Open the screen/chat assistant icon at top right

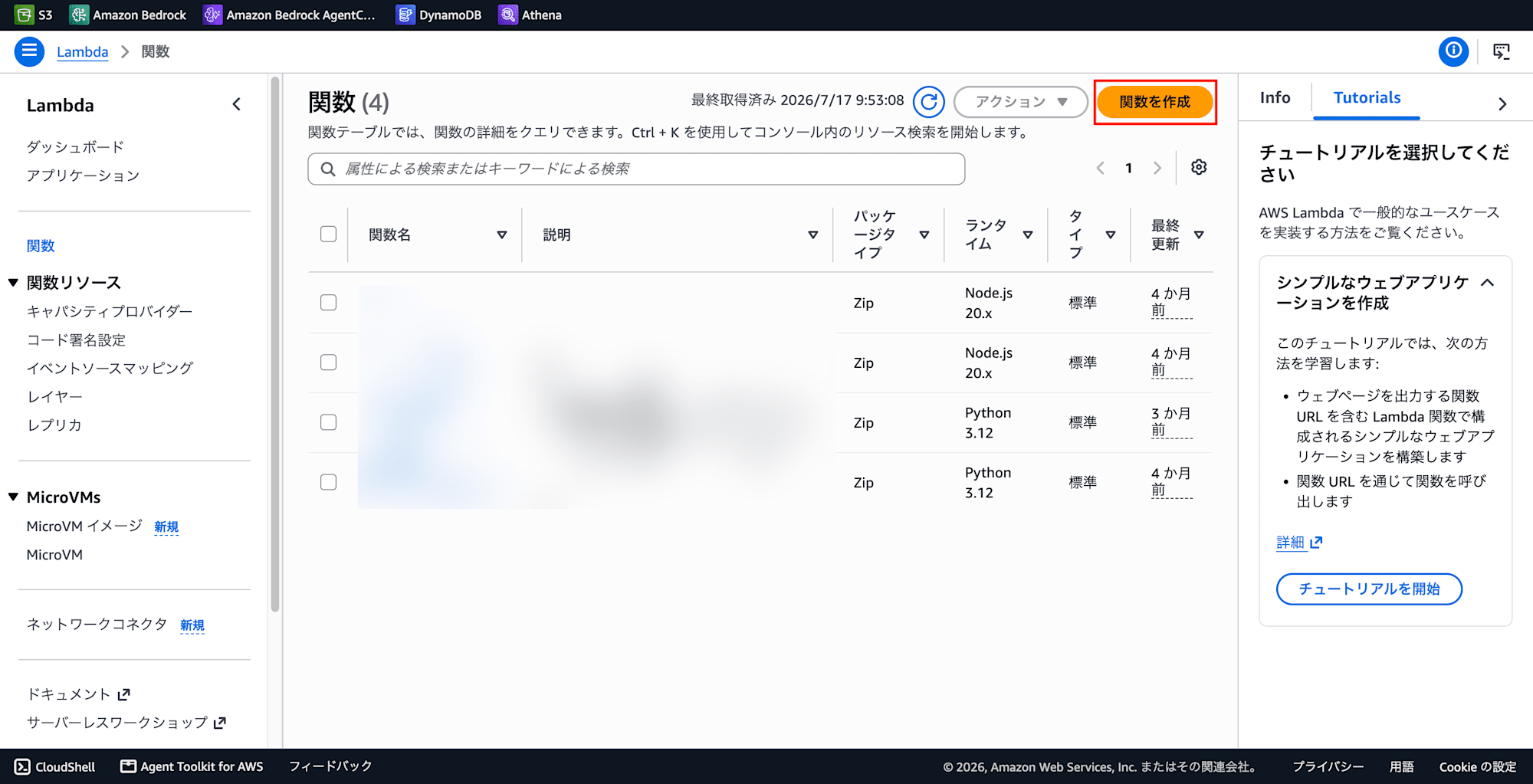coord(1501,51)
